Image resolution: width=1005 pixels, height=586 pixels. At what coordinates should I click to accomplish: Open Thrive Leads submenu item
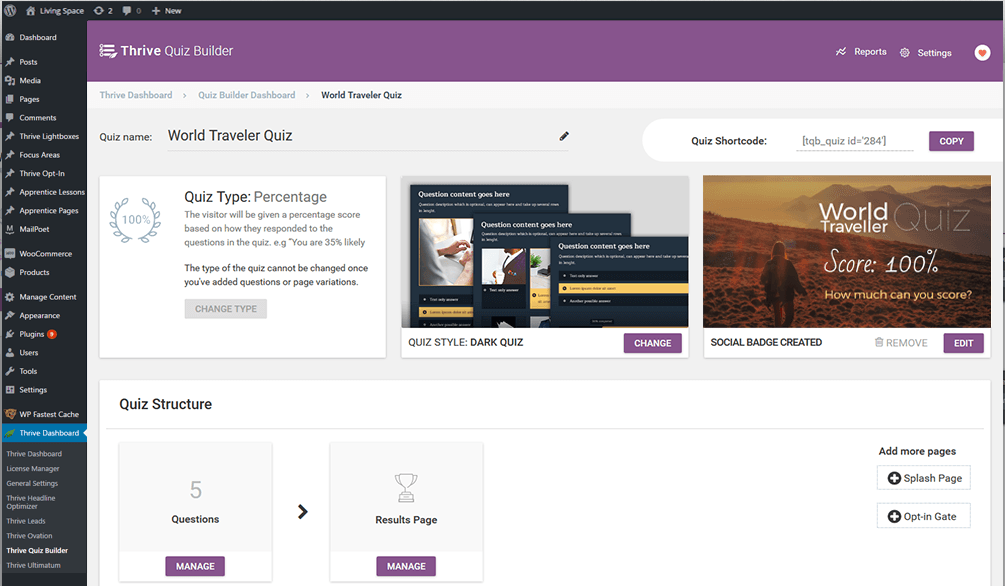(x=26, y=521)
